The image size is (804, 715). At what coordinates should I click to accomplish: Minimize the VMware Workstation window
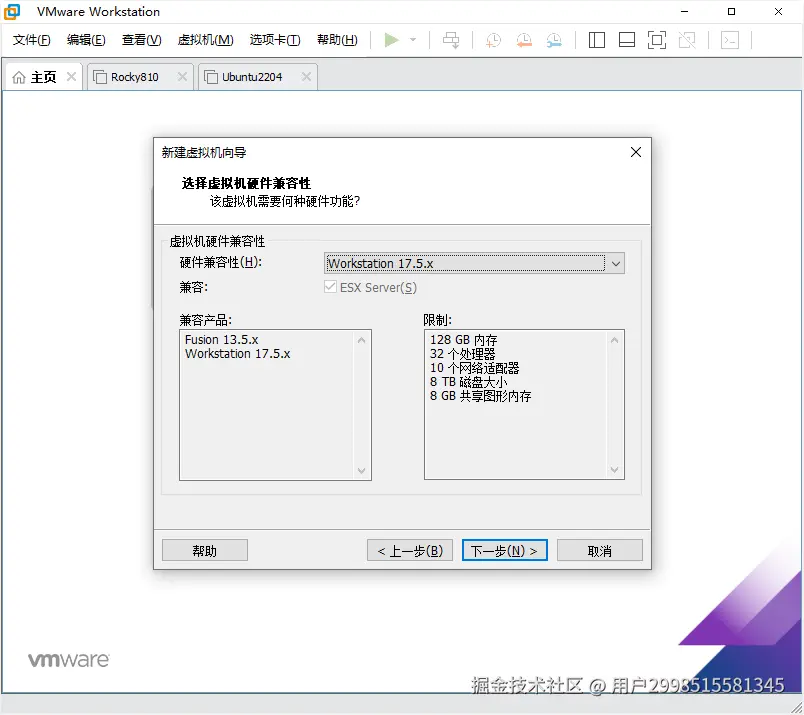[685, 11]
